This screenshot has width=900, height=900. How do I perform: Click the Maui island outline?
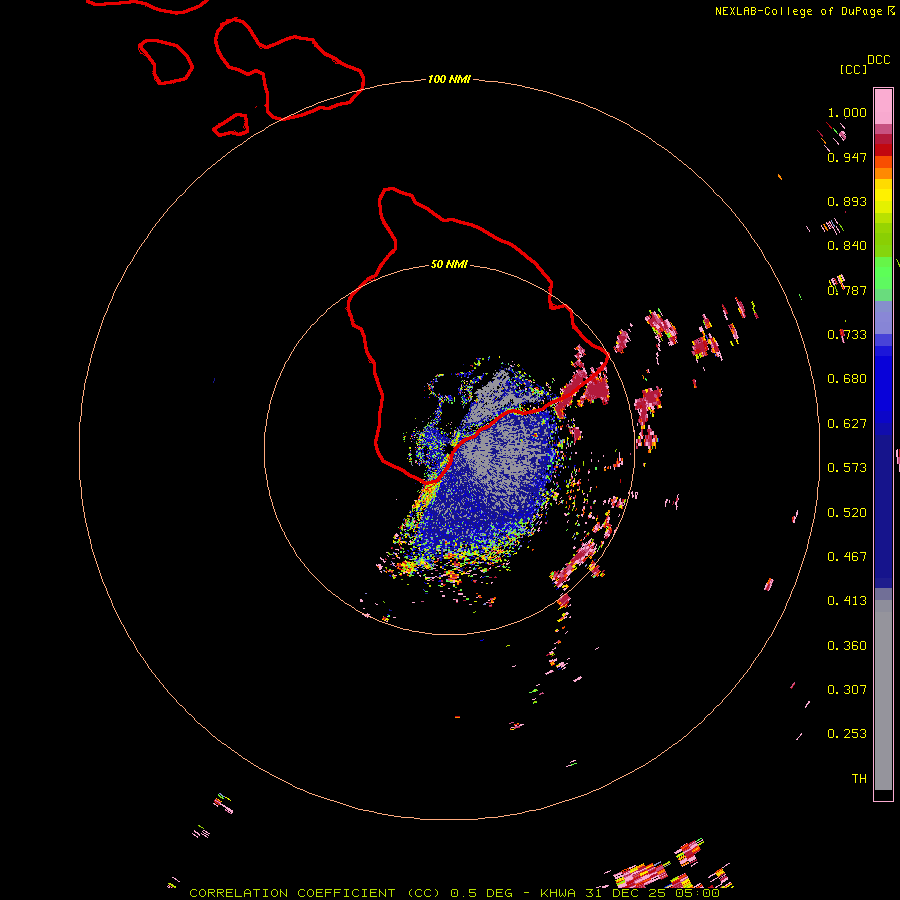[x=289, y=68]
